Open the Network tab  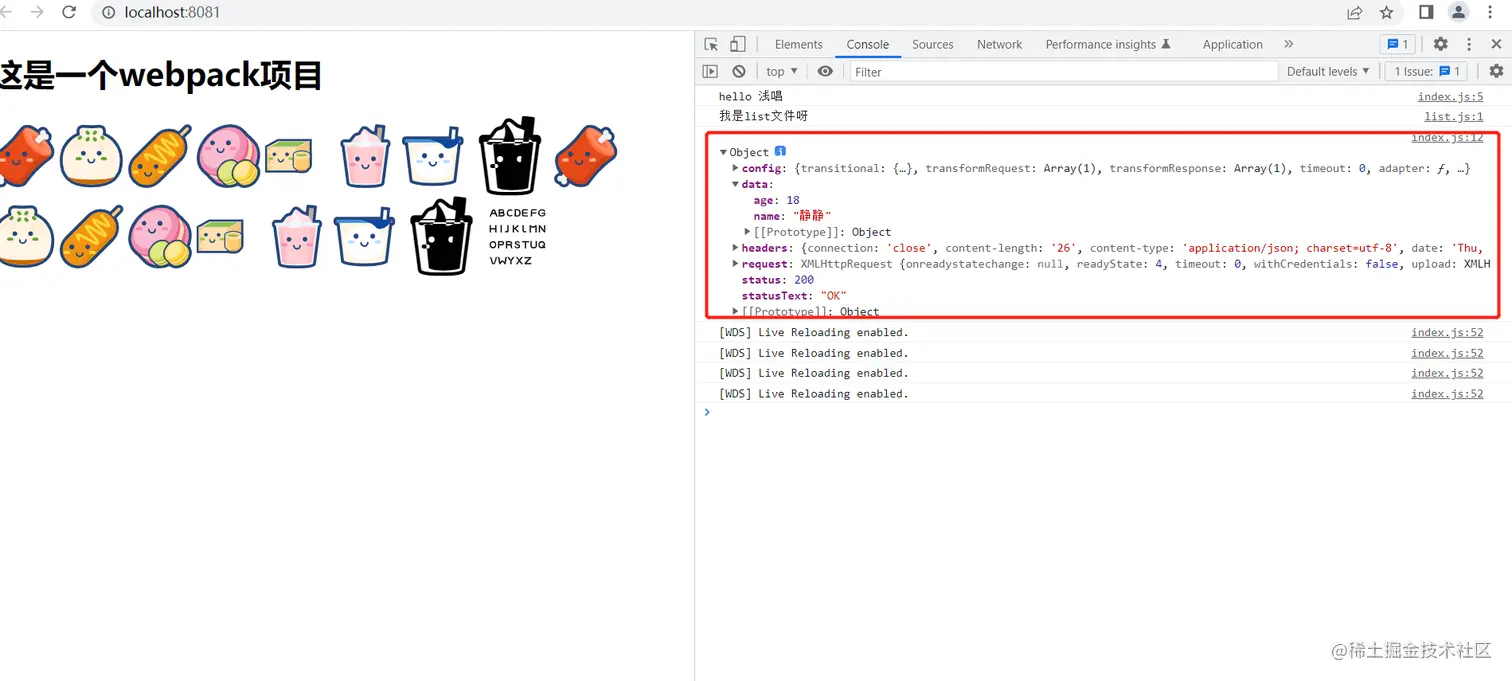click(999, 44)
